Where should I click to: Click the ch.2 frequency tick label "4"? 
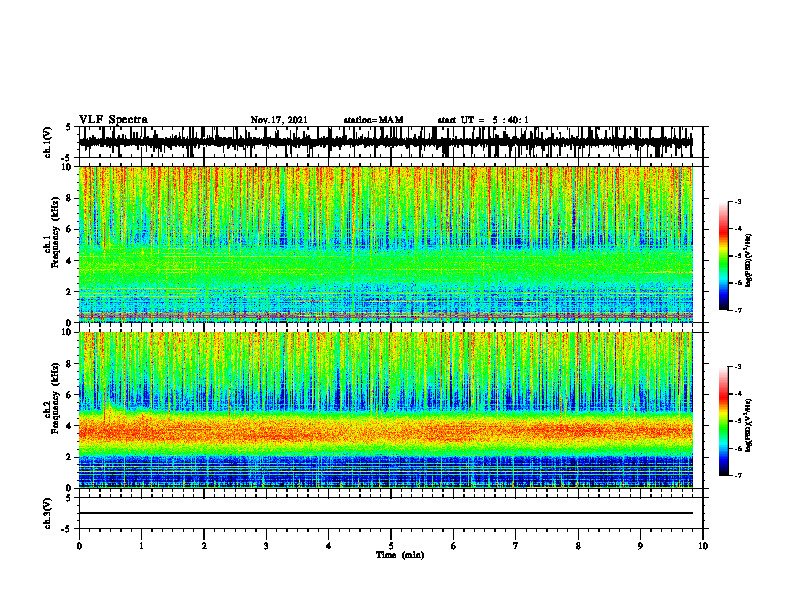70,426
